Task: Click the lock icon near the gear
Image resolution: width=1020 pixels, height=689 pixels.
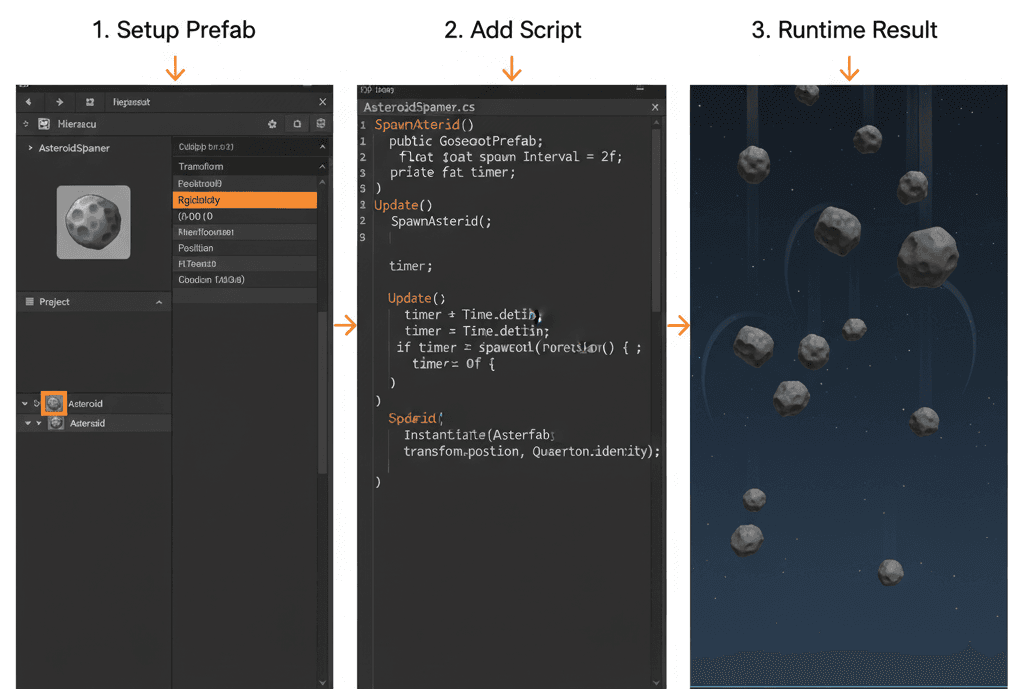Action: pyautogui.click(x=297, y=124)
